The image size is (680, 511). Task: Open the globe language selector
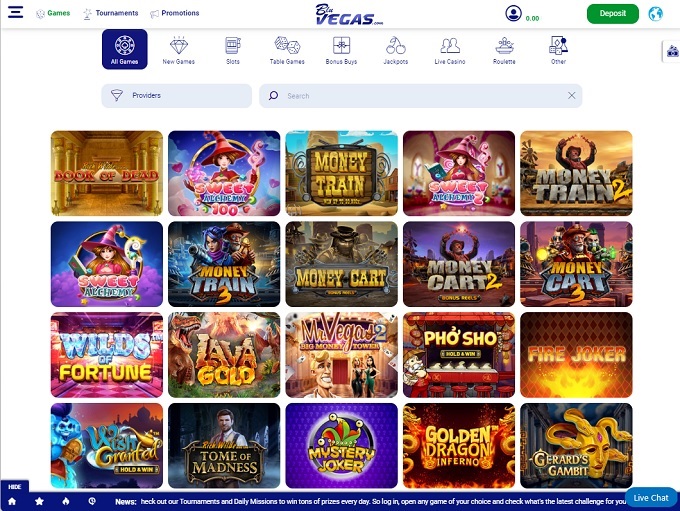[x=655, y=13]
